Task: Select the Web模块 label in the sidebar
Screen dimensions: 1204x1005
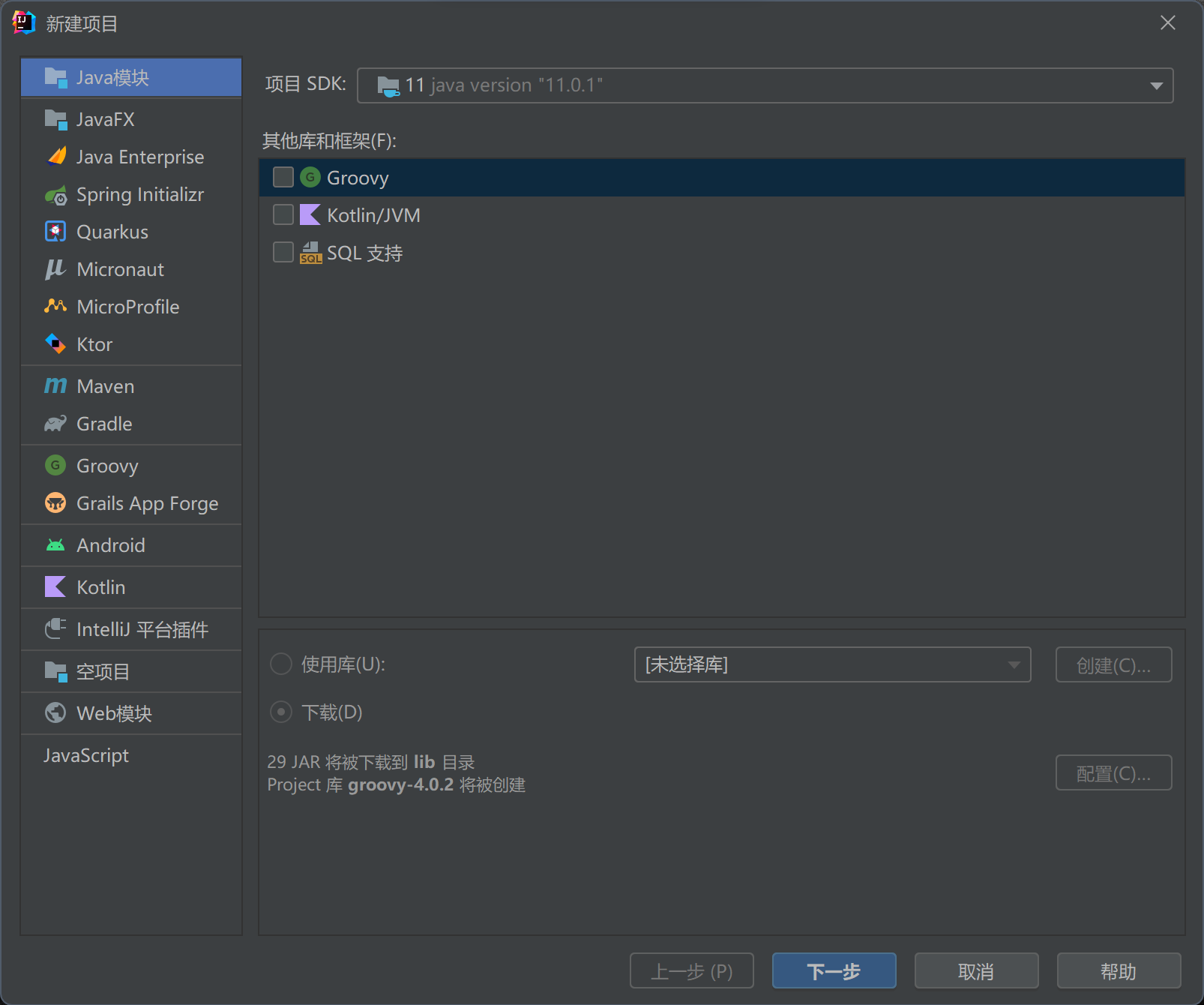Action: [114, 713]
